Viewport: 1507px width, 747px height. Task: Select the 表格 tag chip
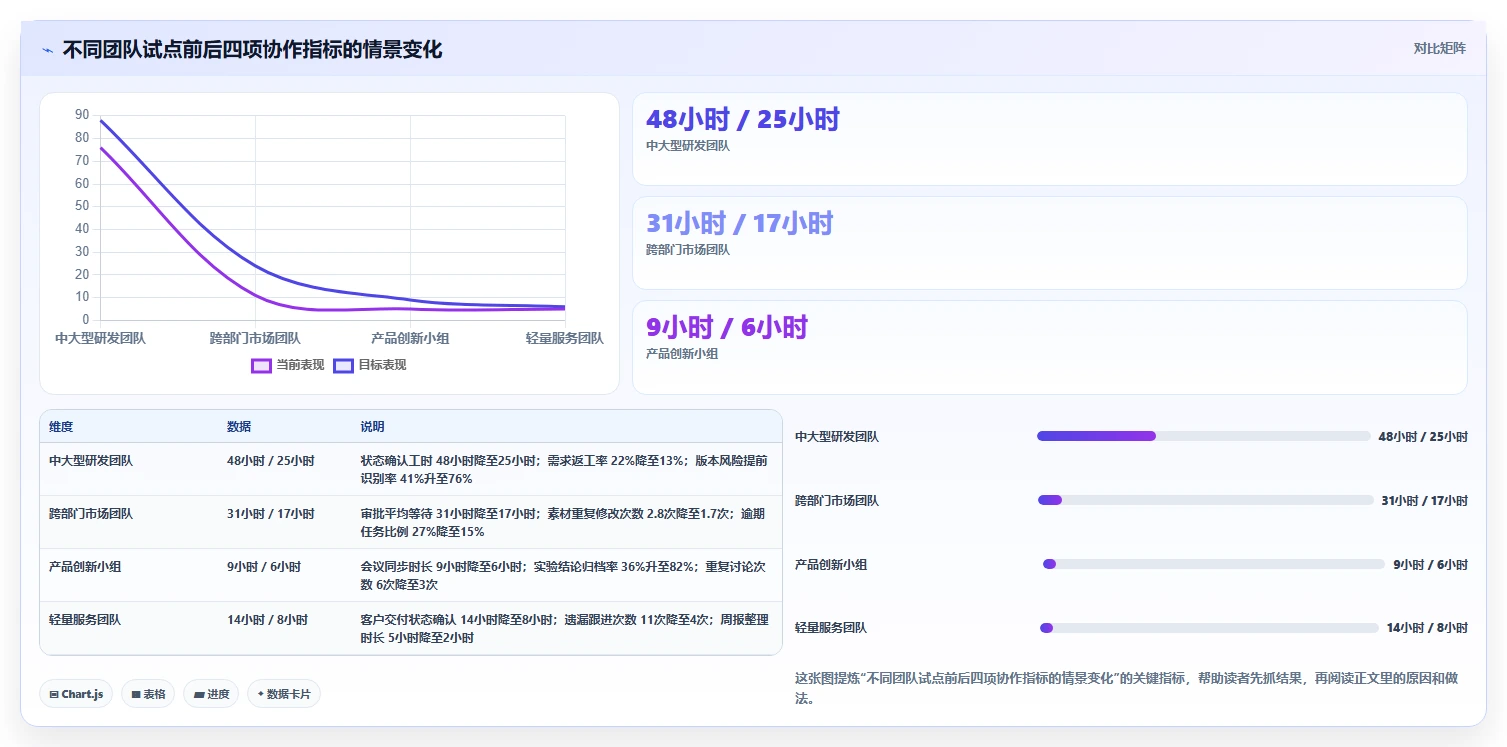[148, 694]
